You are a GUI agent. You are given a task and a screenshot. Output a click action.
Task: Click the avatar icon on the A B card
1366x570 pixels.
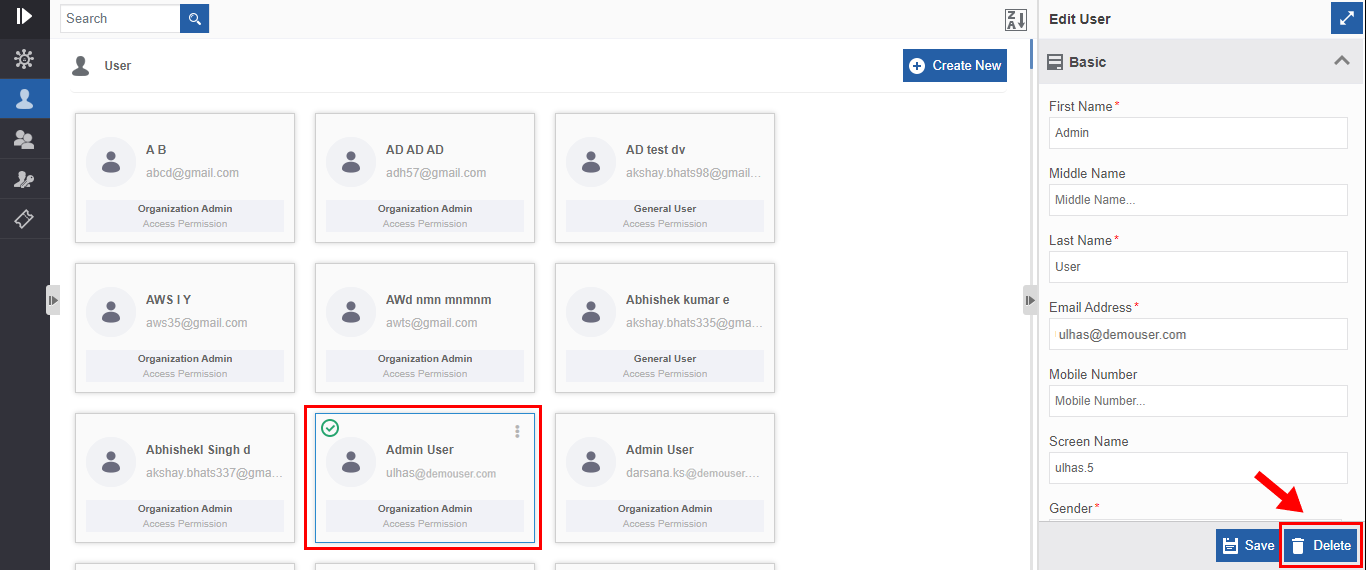111,162
